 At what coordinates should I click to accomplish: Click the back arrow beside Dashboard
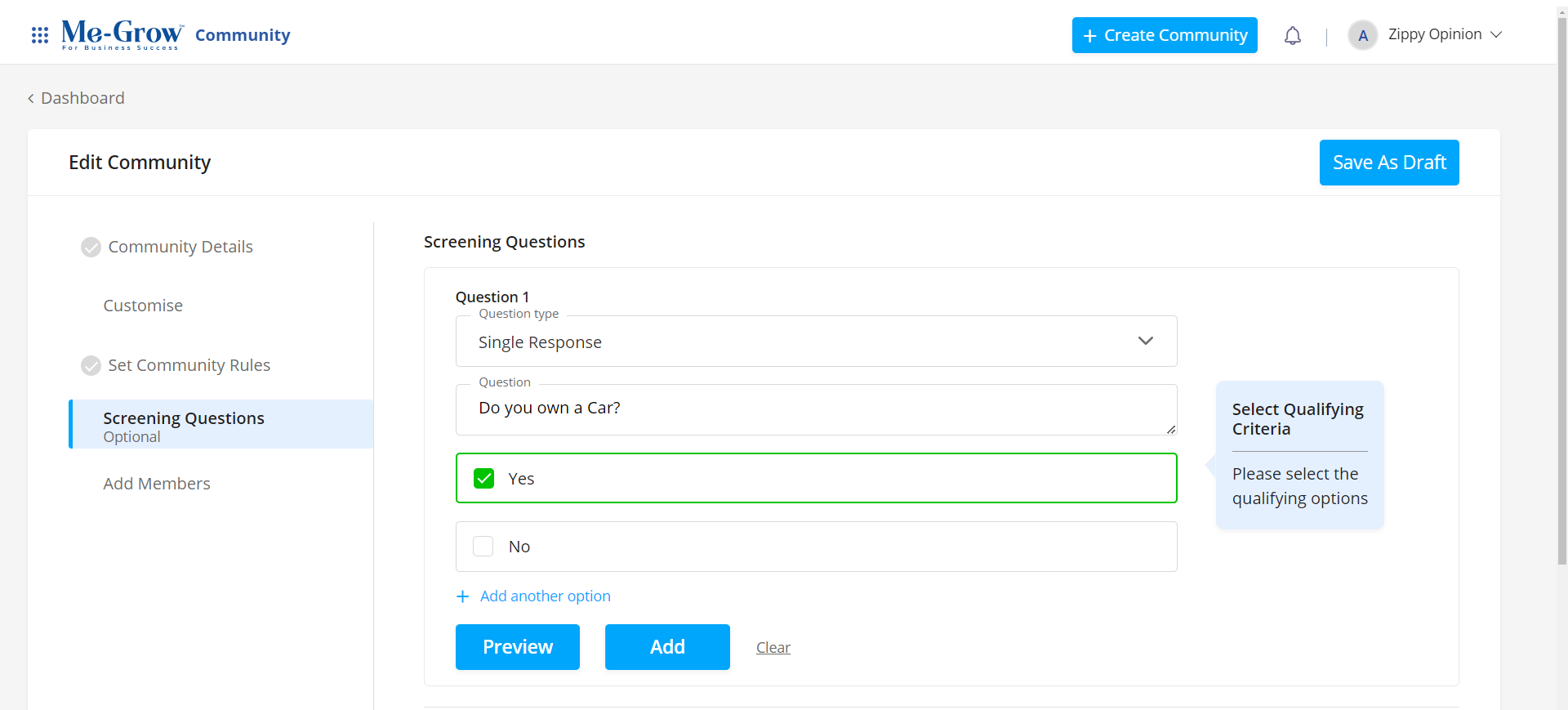31,99
